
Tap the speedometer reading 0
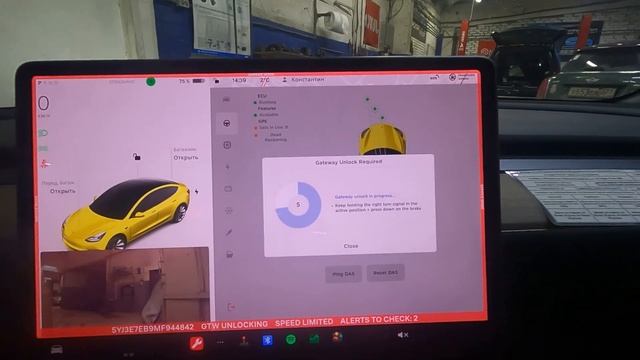click(43, 103)
